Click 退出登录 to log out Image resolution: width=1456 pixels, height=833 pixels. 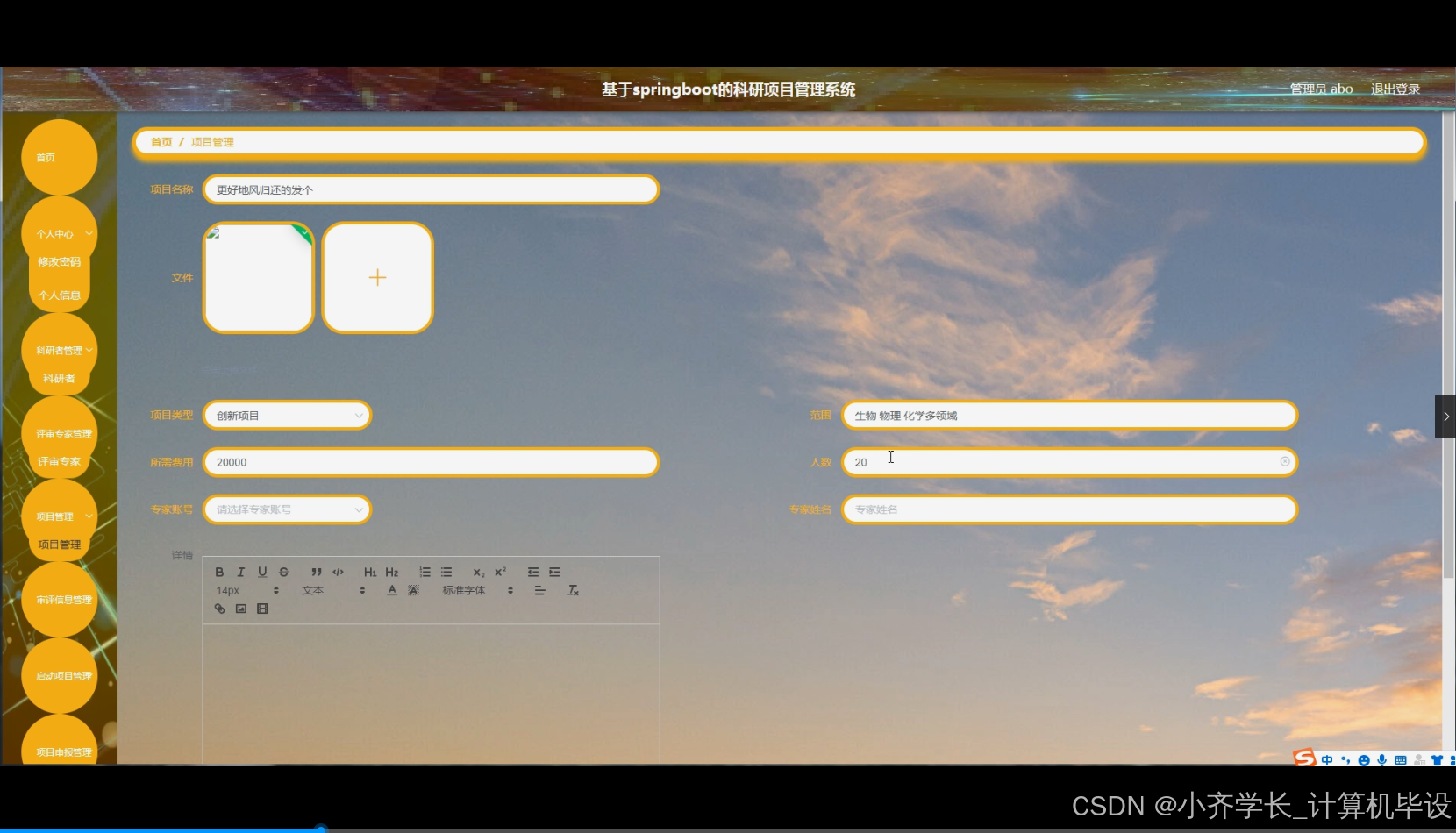pos(1395,89)
